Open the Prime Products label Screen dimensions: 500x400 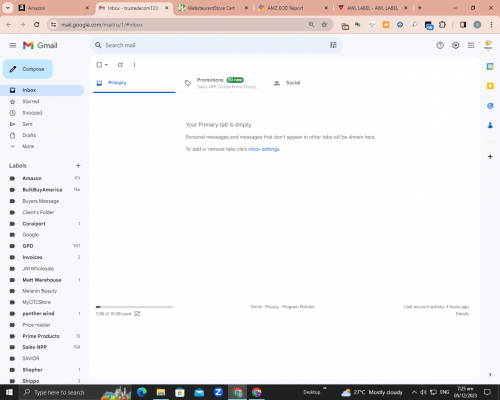(42, 336)
